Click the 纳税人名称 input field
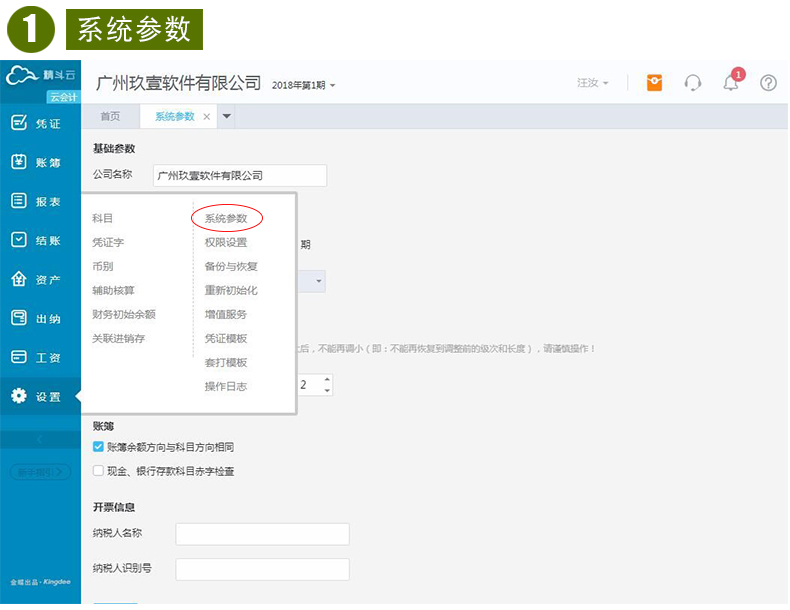The image size is (790, 610). coord(262,534)
